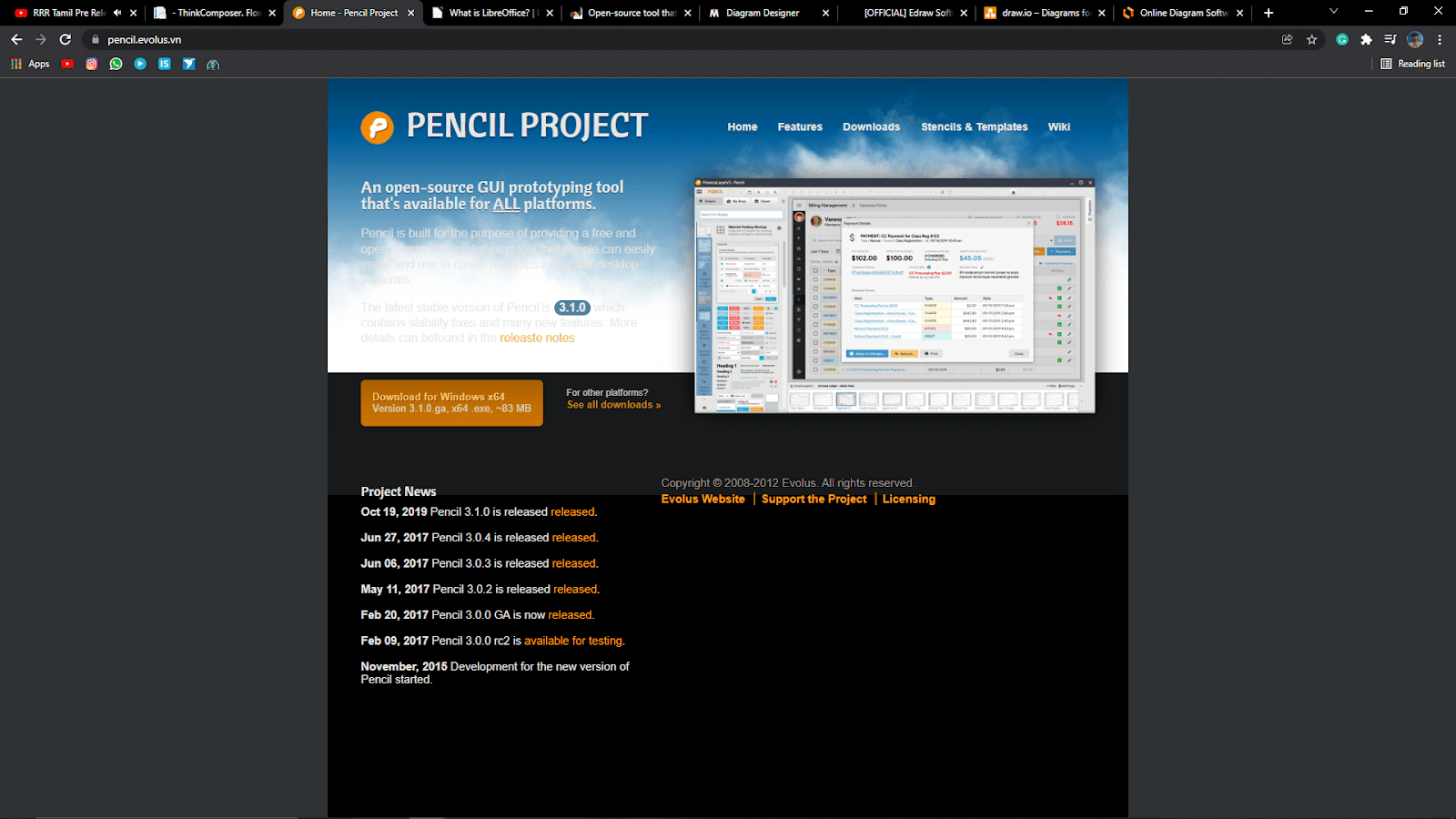Screen dimensions: 1456x819
Task: Click the Project News heading
Action: [x=399, y=491]
